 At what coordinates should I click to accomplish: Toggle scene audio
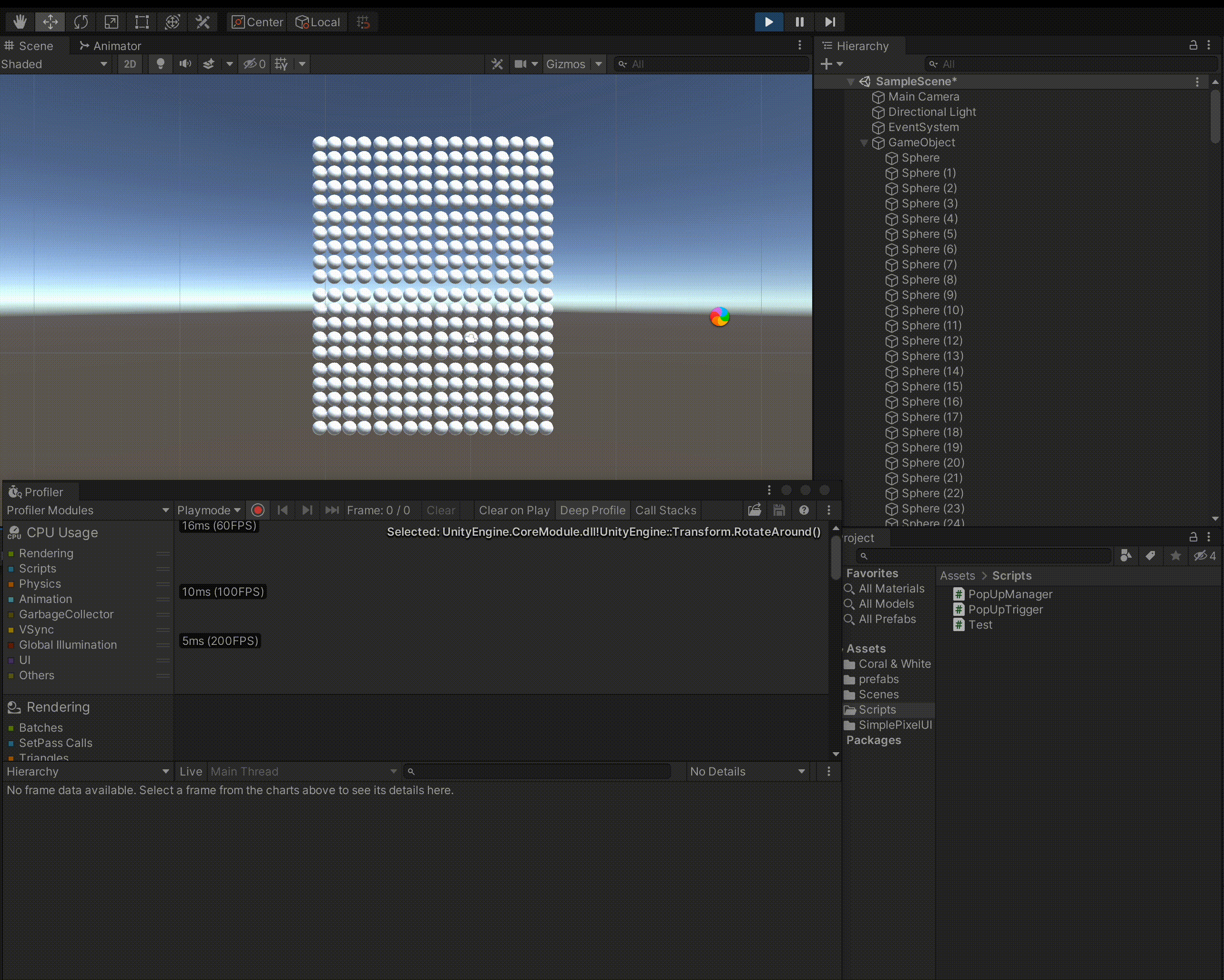(185, 64)
